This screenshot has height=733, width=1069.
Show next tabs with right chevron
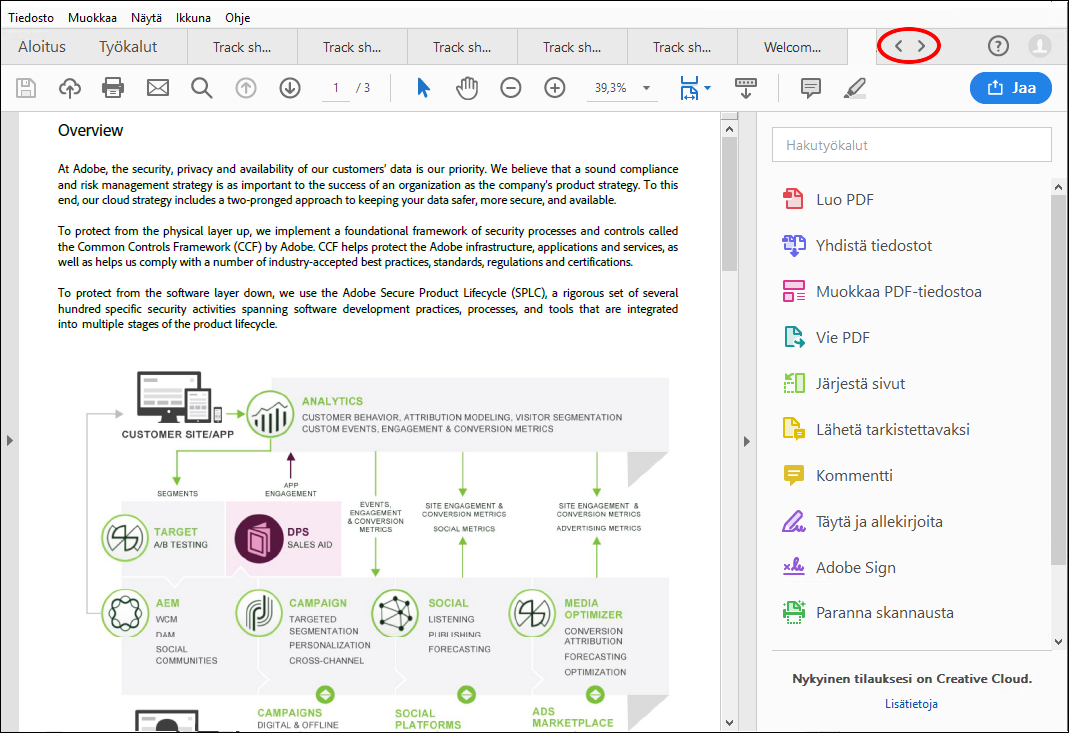921,46
